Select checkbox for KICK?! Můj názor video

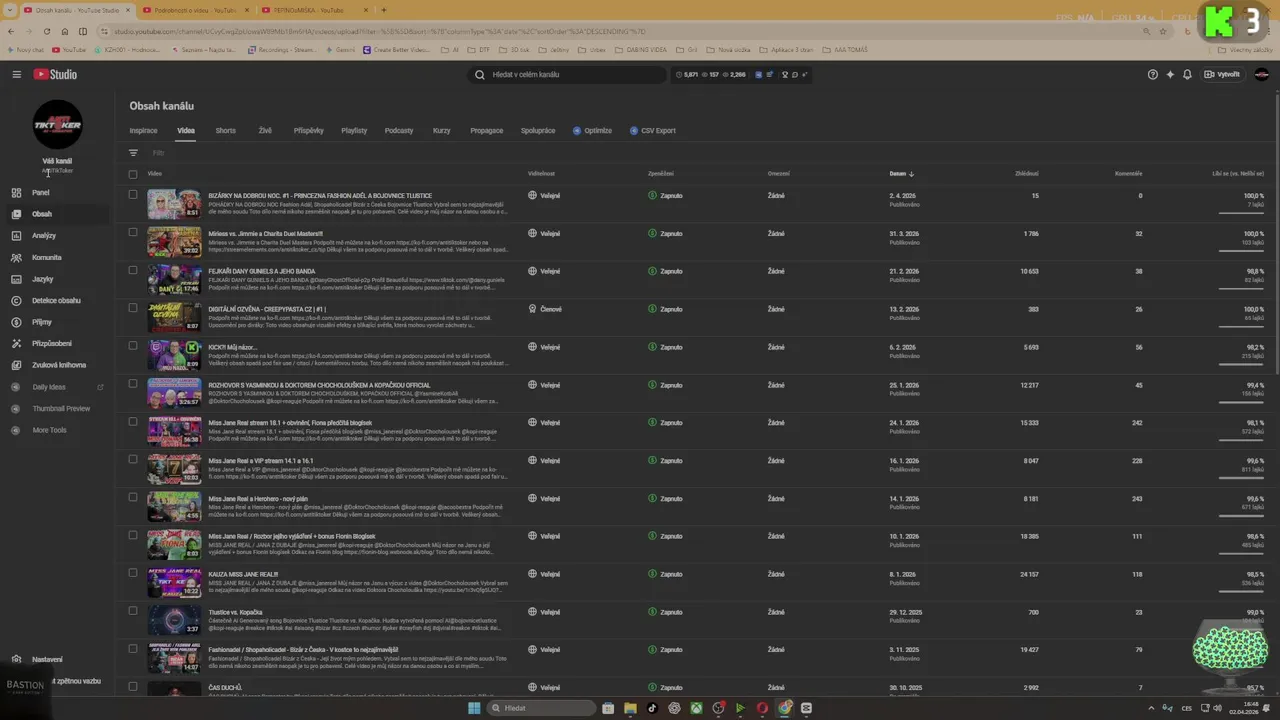[x=132, y=346]
